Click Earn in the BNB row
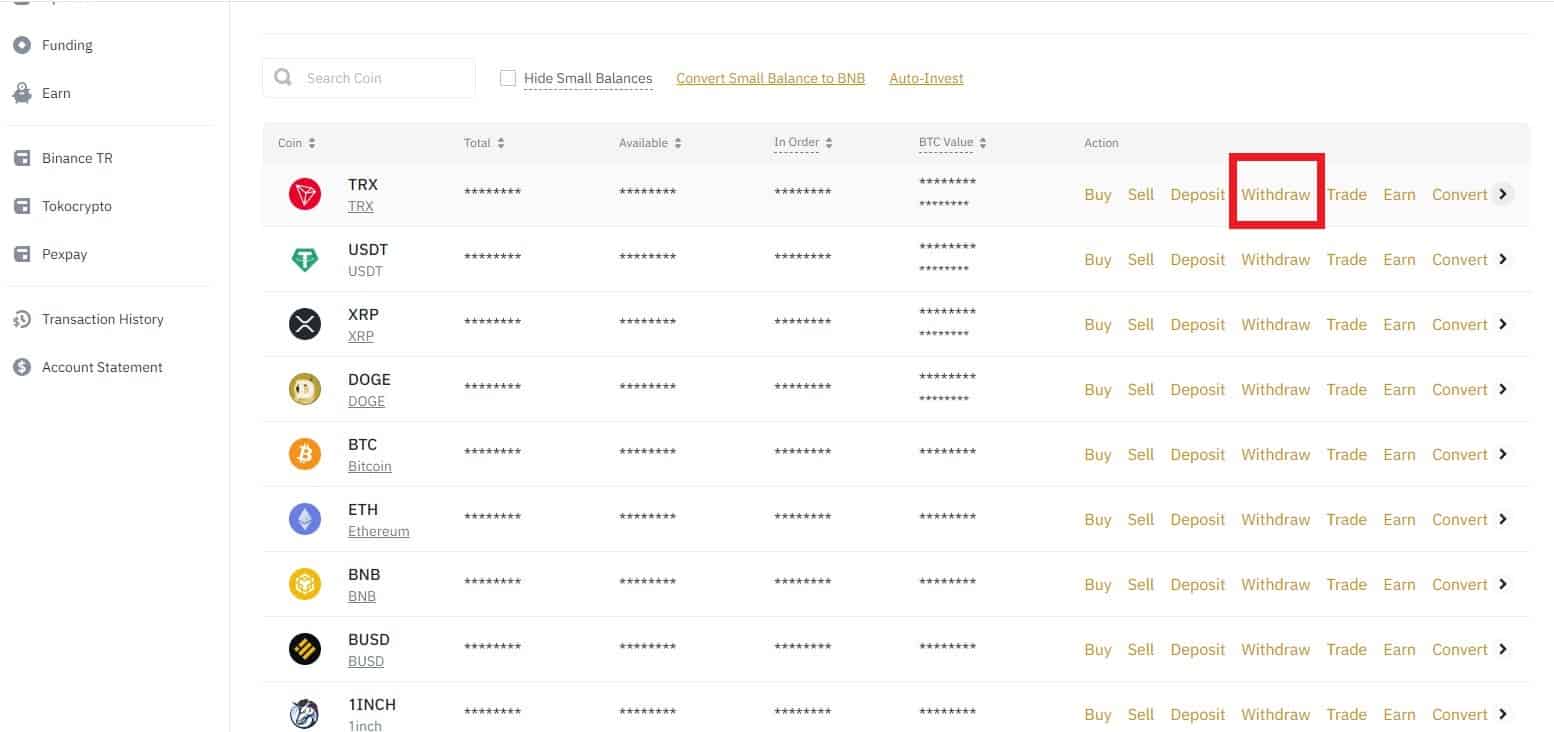This screenshot has width=1554, height=732. coord(1399,584)
